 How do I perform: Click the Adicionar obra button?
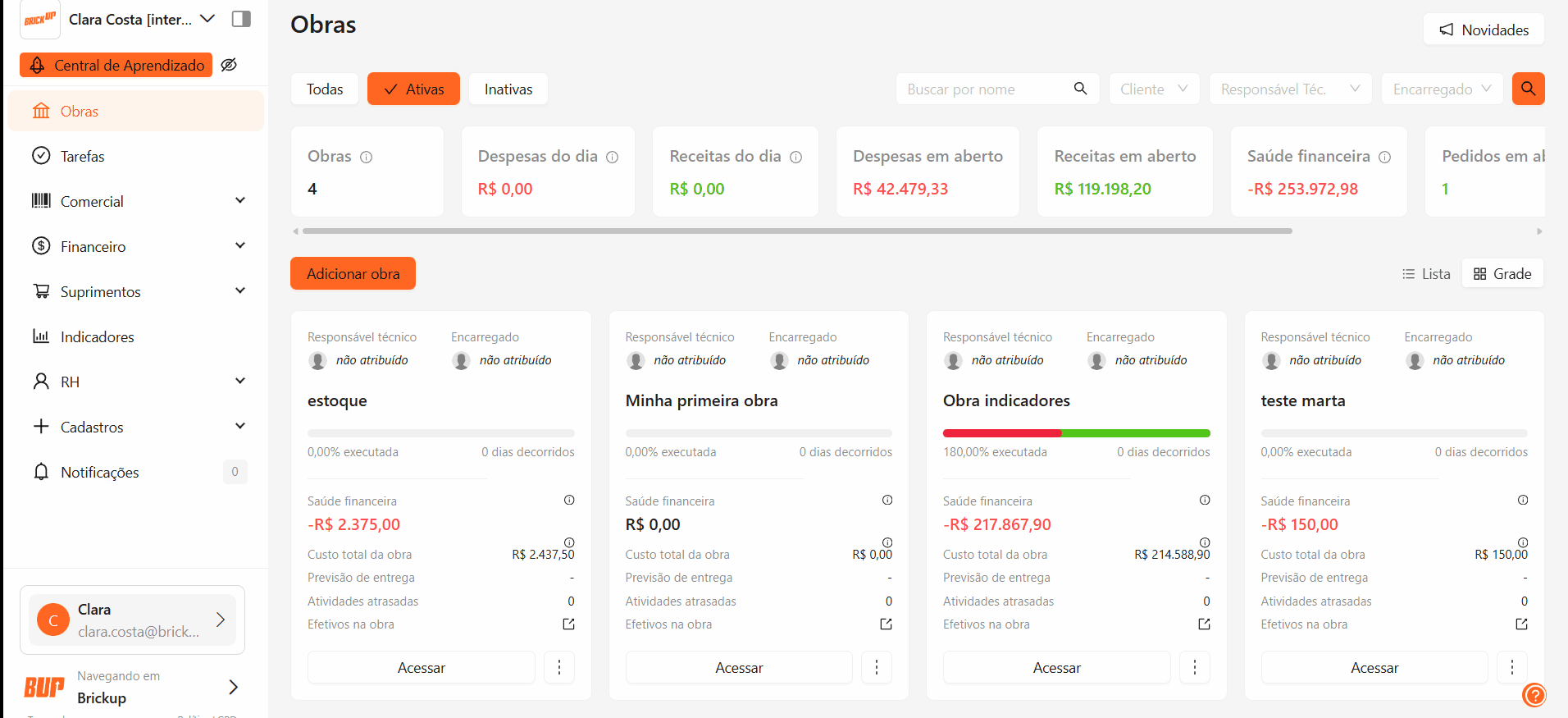pos(353,273)
